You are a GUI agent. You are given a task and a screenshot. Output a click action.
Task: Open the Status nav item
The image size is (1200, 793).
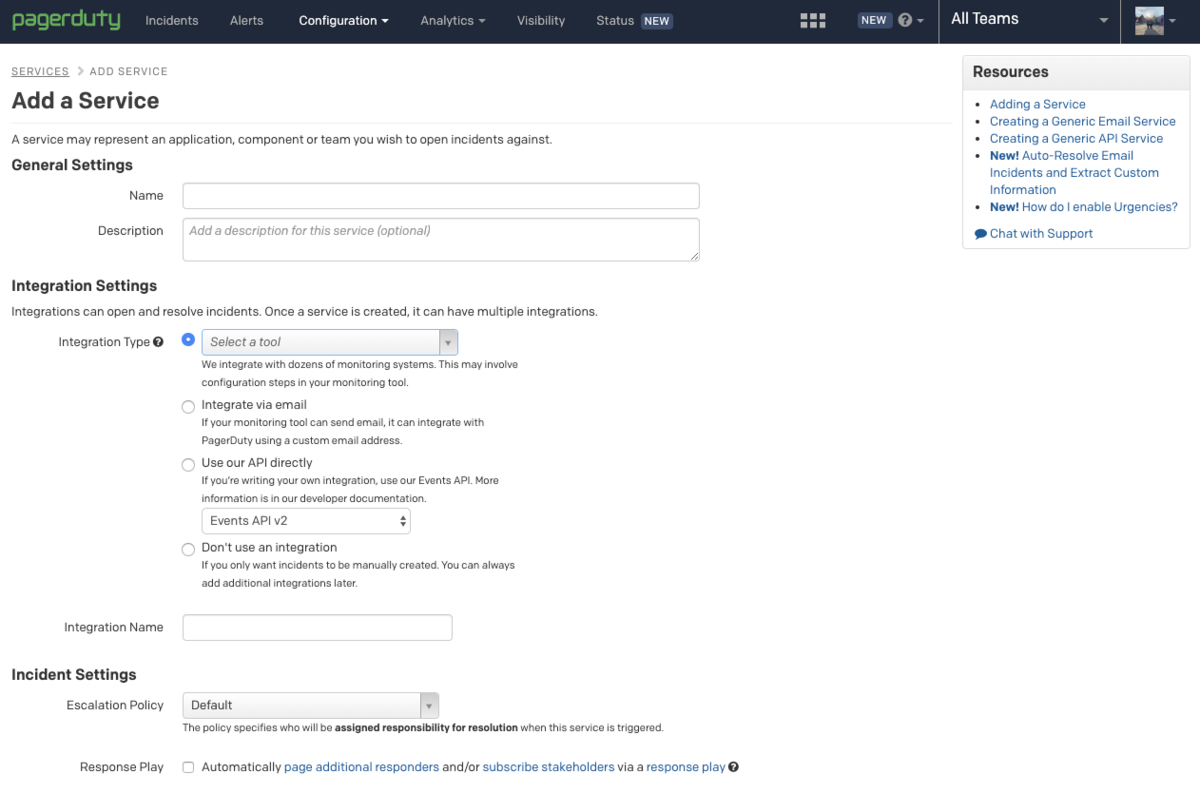[x=615, y=21]
